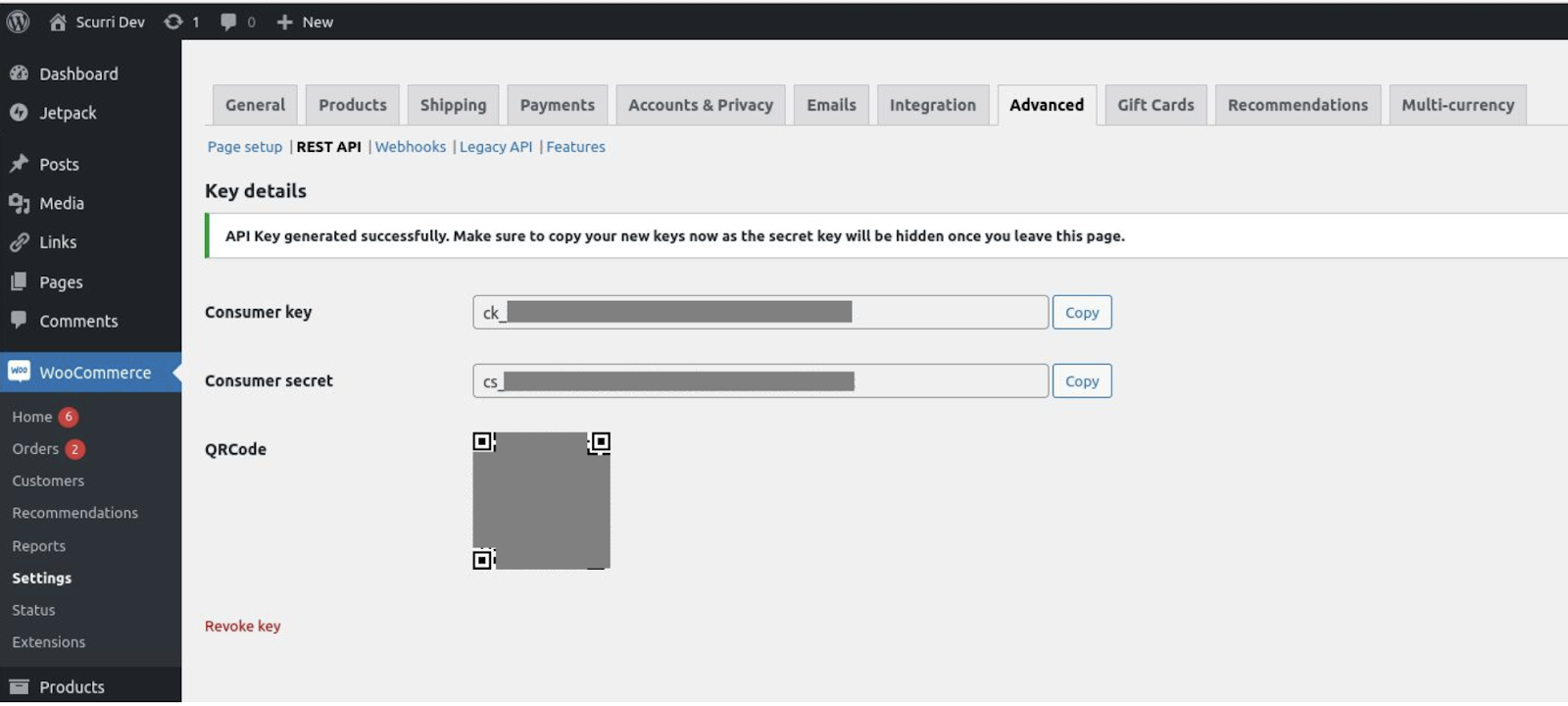Select the Emails tab
The width and height of the screenshot is (1568, 706).
click(831, 105)
